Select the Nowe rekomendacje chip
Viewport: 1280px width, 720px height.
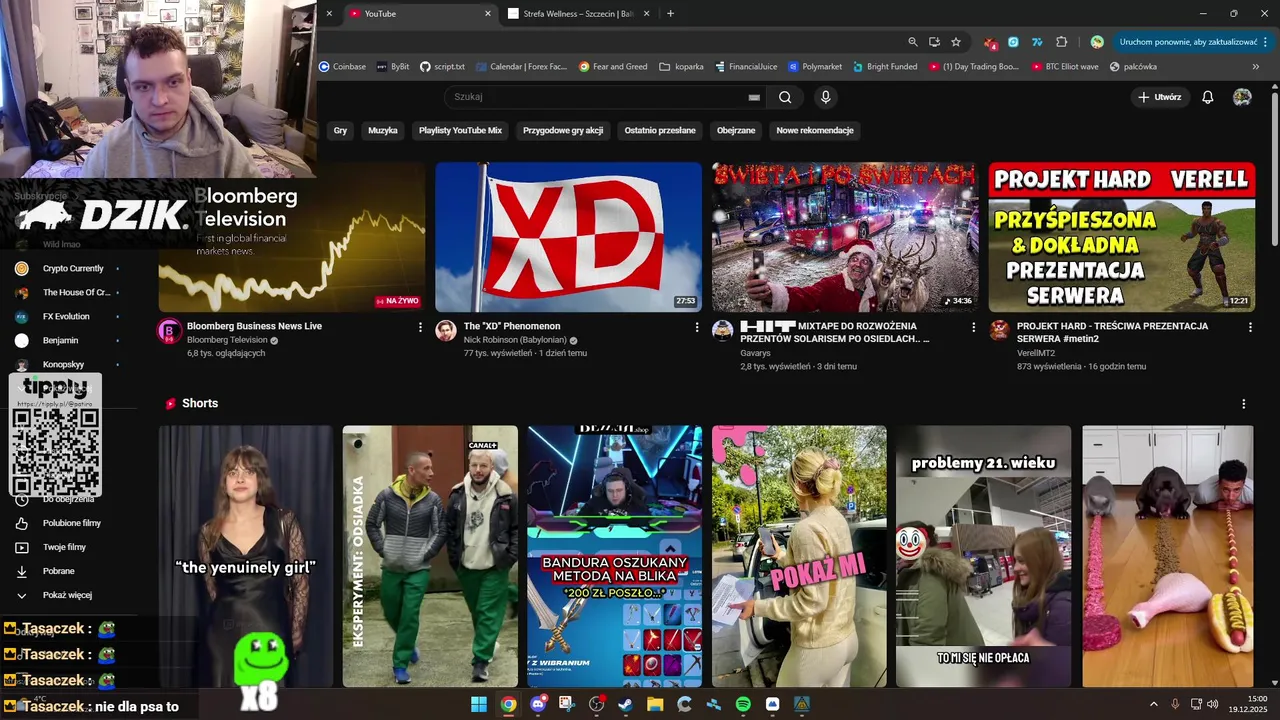(x=815, y=130)
